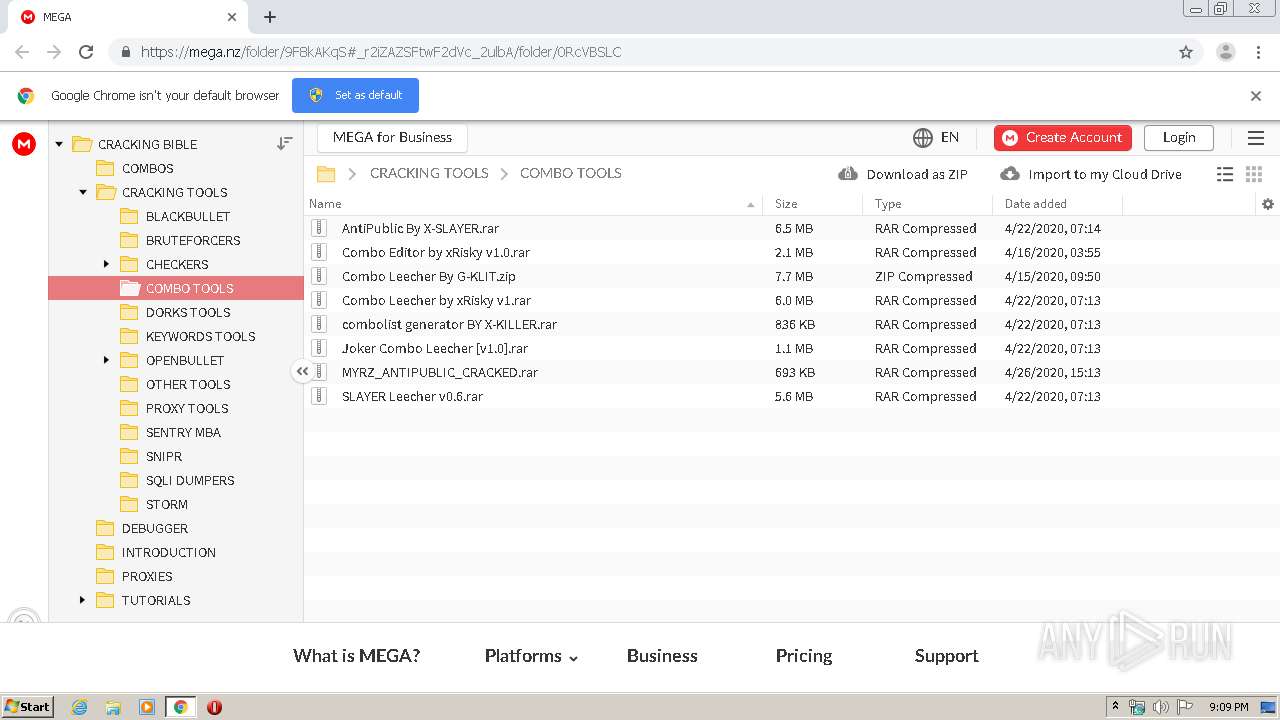Screen dimensions: 1280x720
Task: Click the Set as default button
Action: [x=355, y=95]
